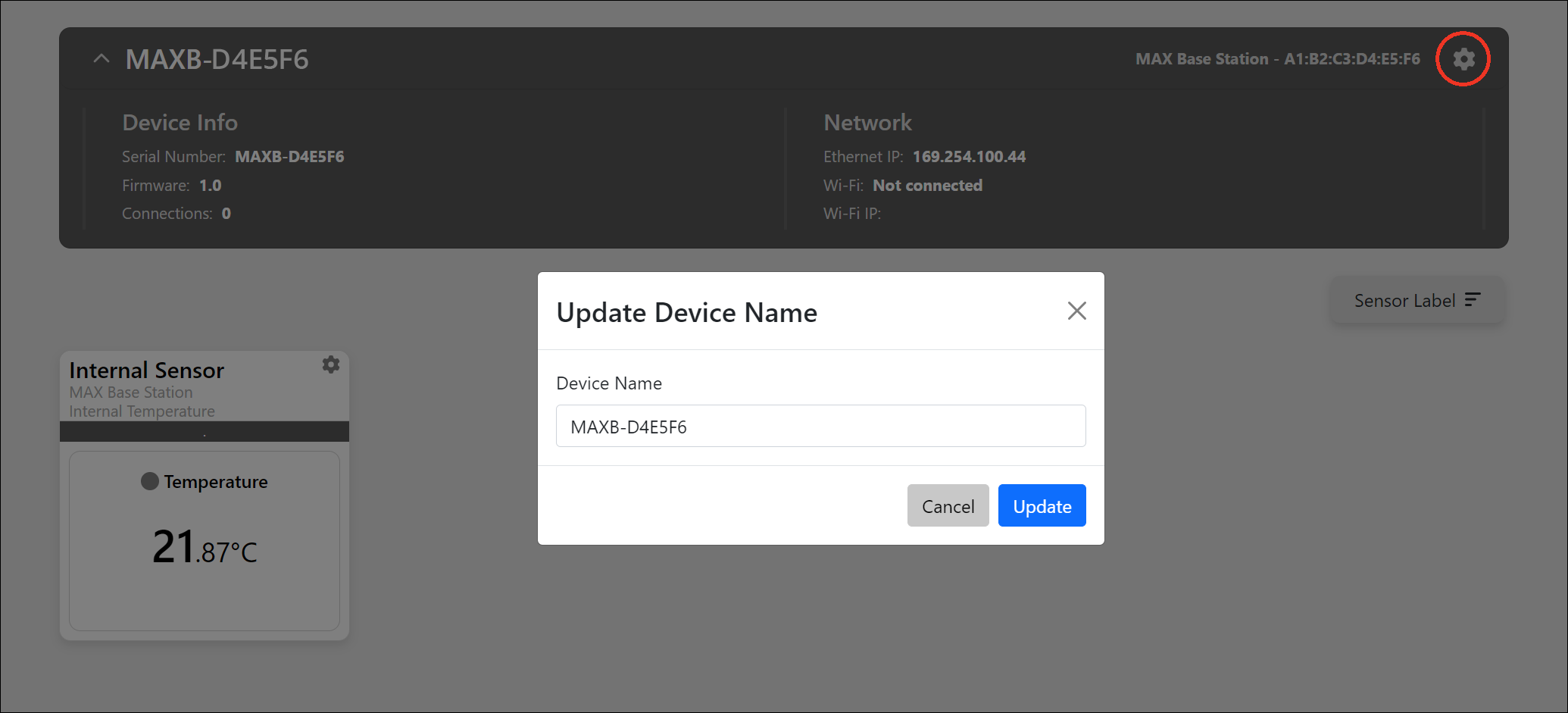
Task: Open the base station settings gear
Action: click(x=1463, y=59)
